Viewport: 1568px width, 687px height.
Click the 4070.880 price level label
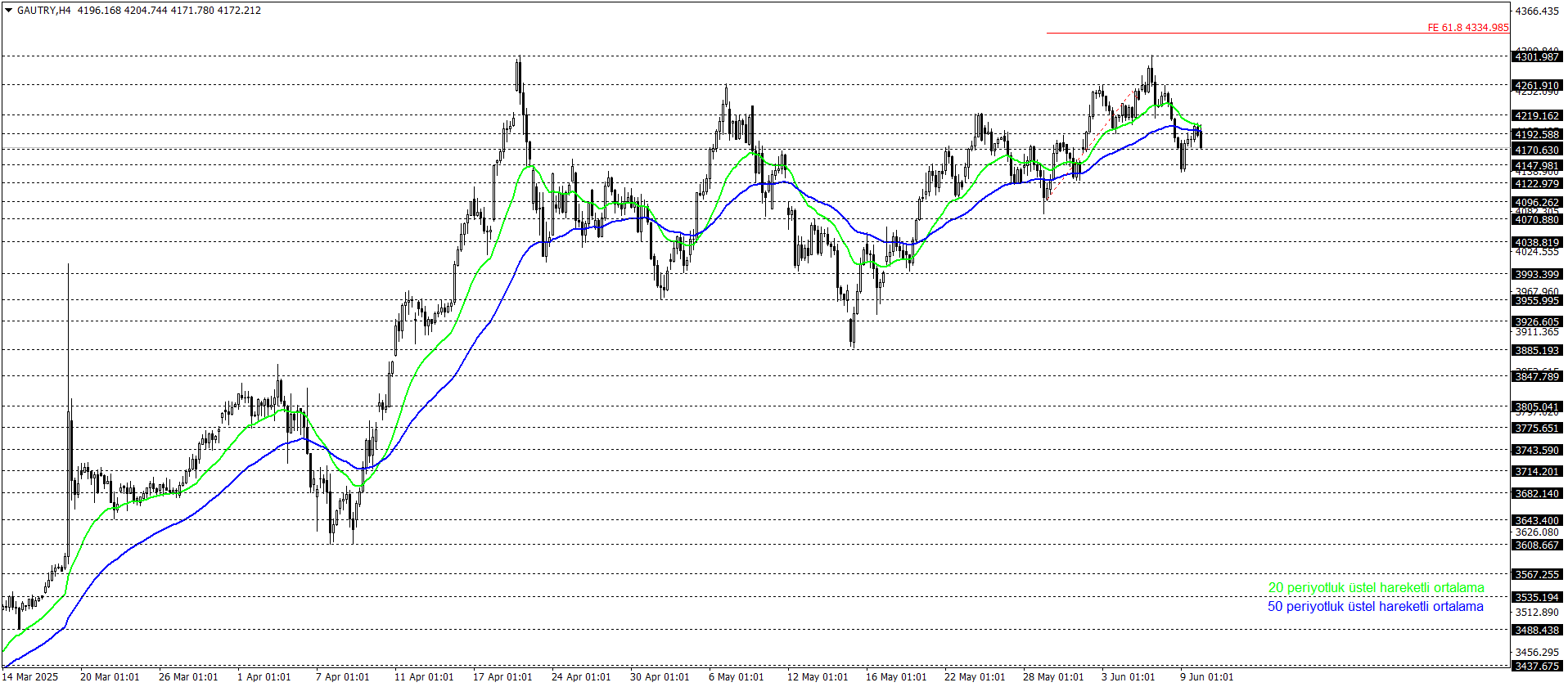click(x=1537, y=220)
